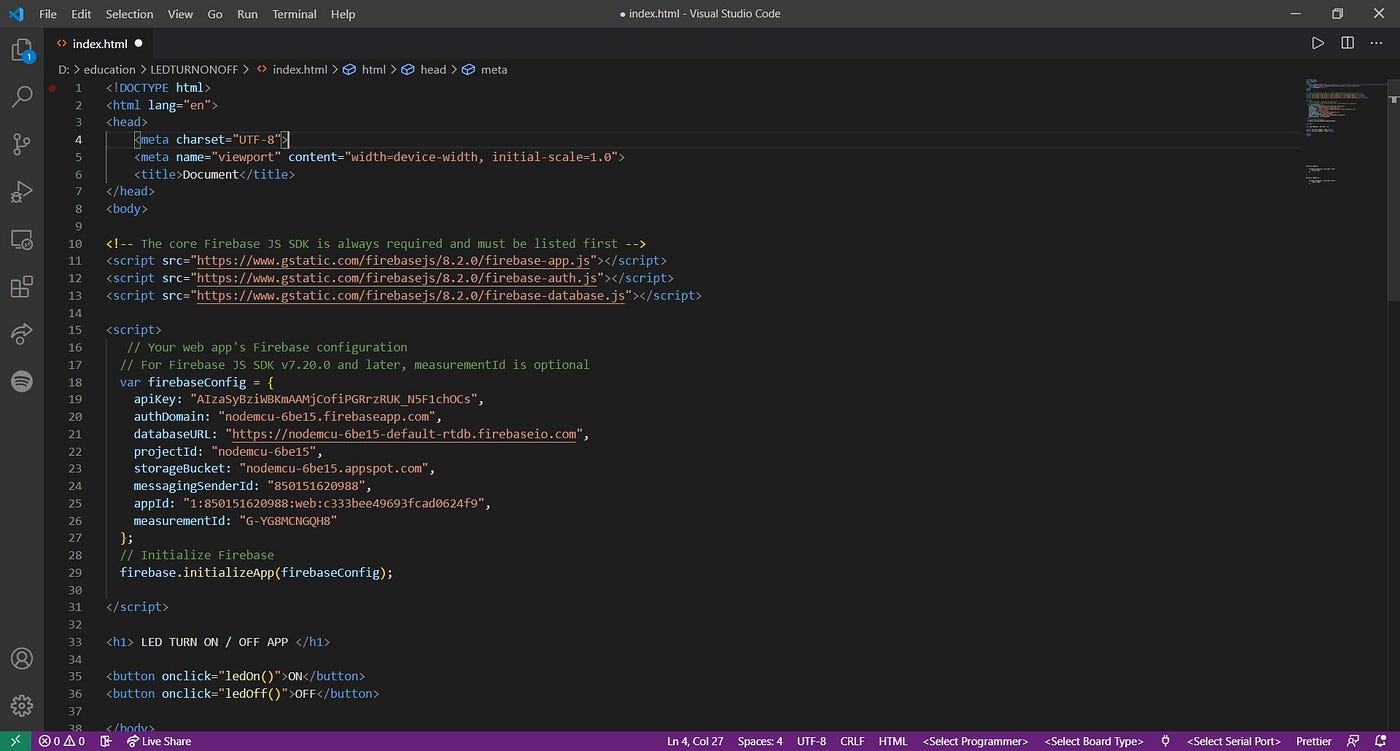
Task: Open the Run and Debug panel
Action: pyautogui.click(x=22, y=191)
